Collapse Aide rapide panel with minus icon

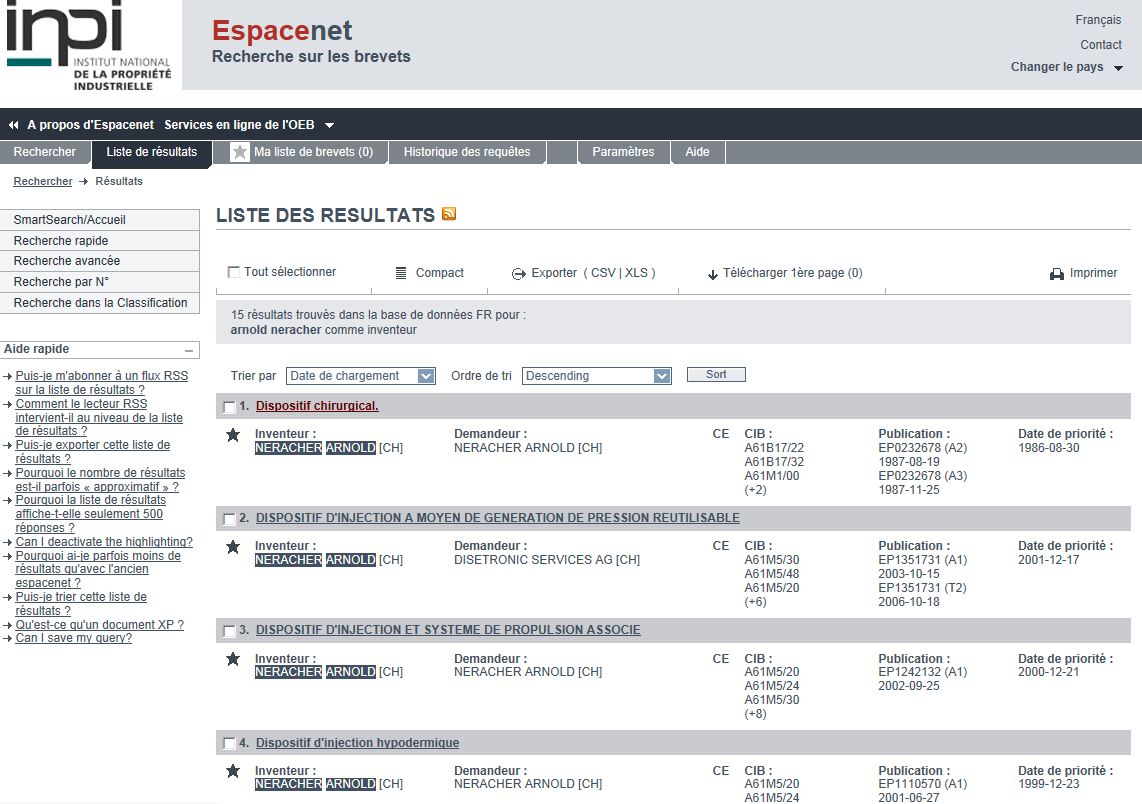point(188,351)
